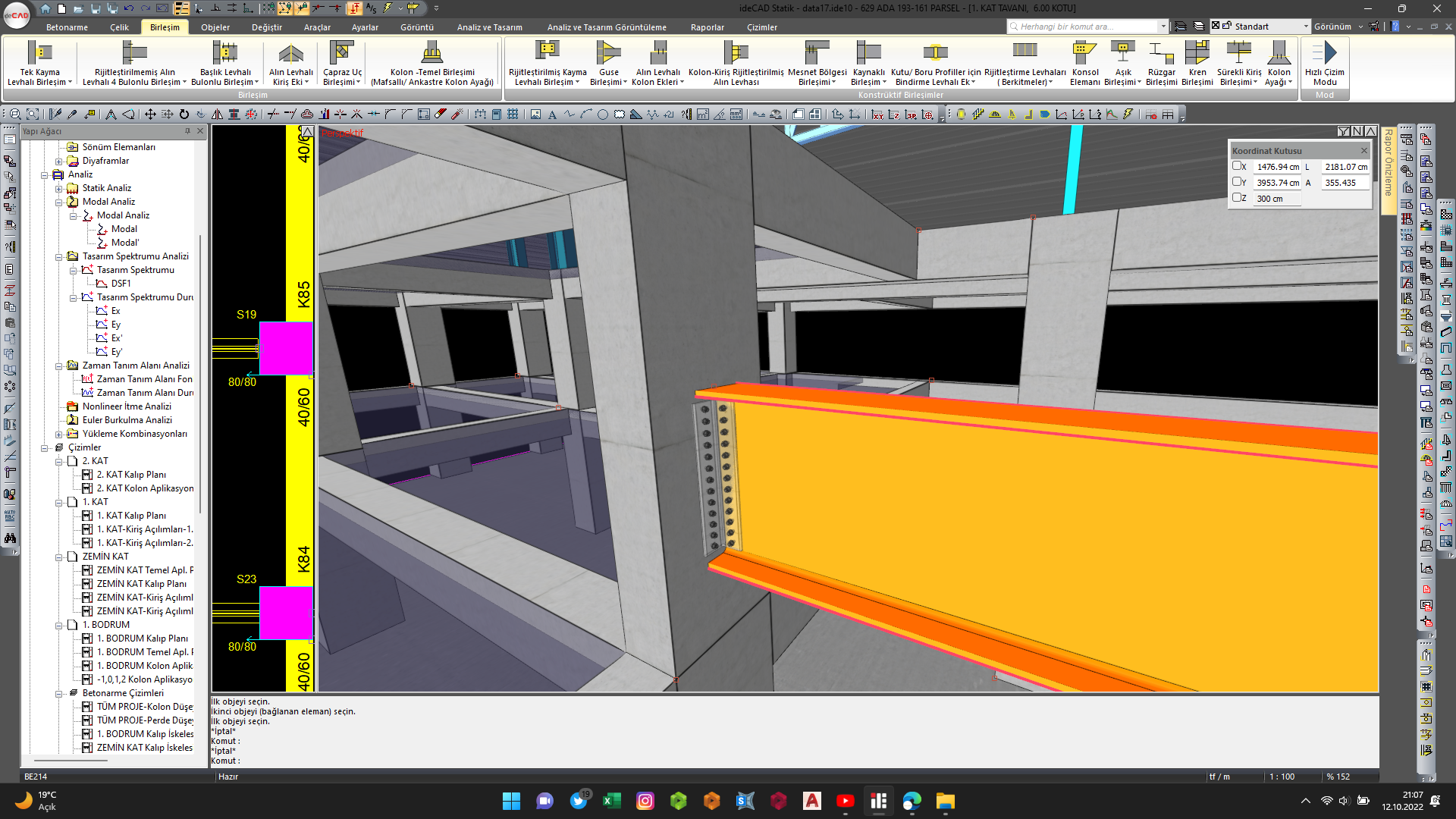Open File Explorer from taskbar

[945, 801]
